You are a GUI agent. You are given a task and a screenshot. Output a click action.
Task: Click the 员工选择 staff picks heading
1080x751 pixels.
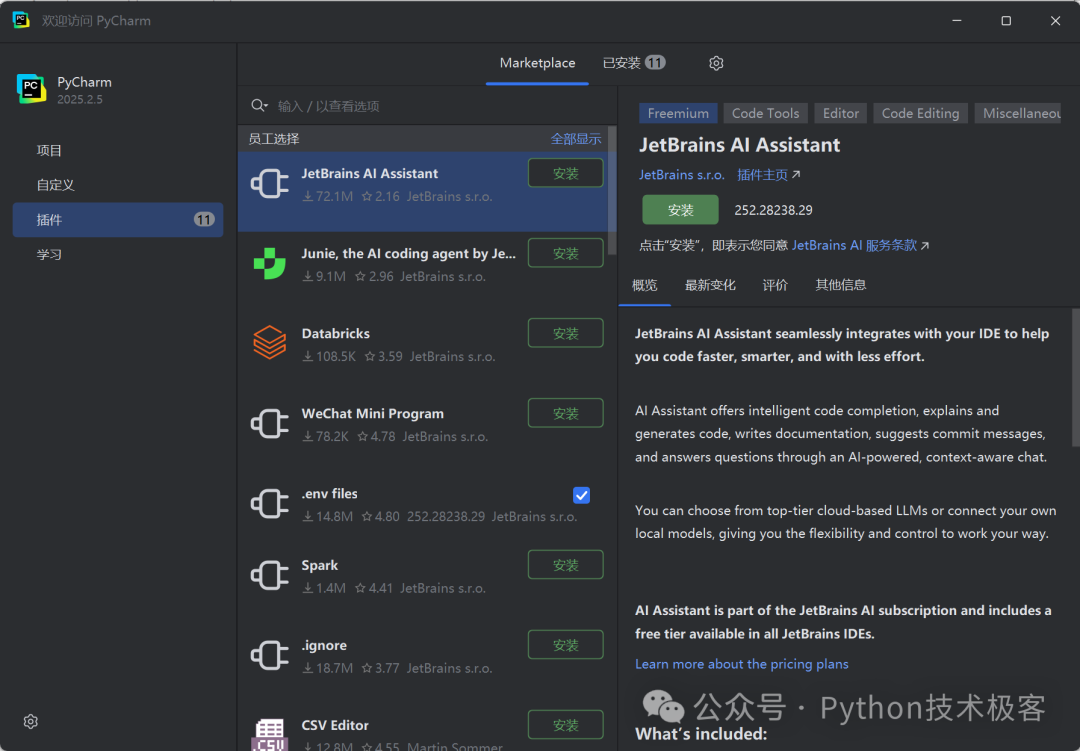tap(273, 139)
